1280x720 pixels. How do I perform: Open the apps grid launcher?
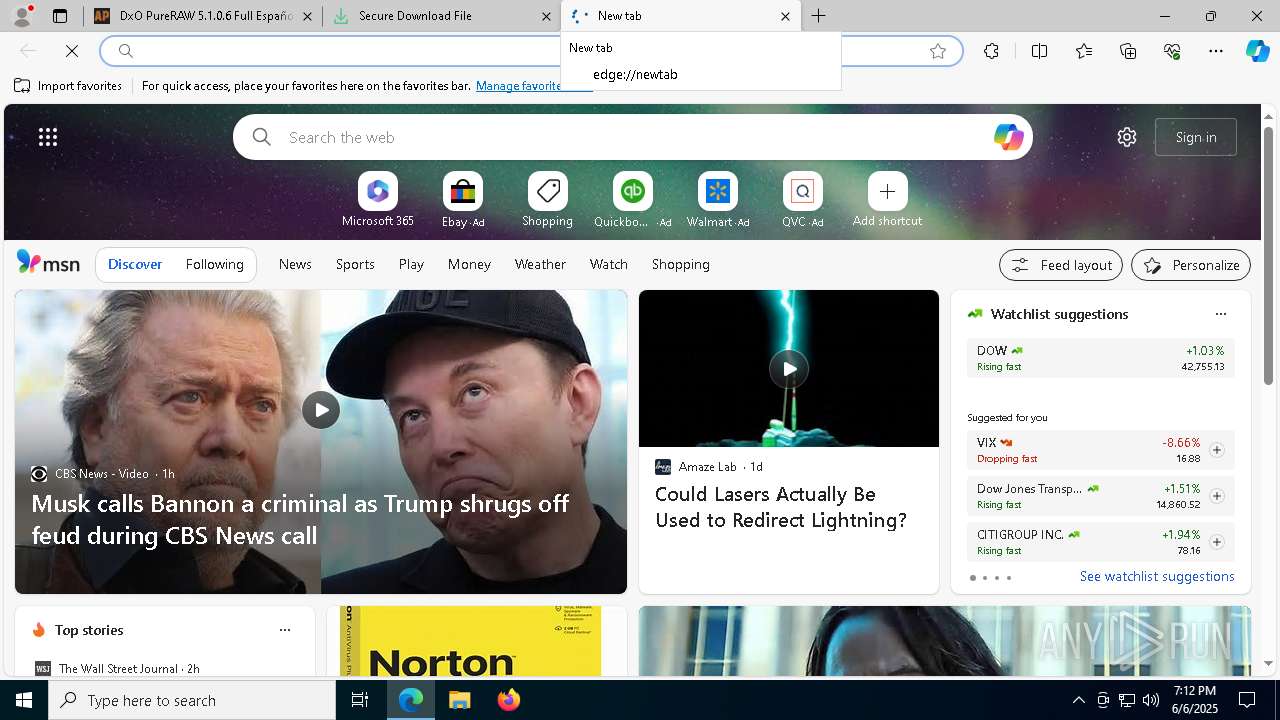[x=48, y=137]
